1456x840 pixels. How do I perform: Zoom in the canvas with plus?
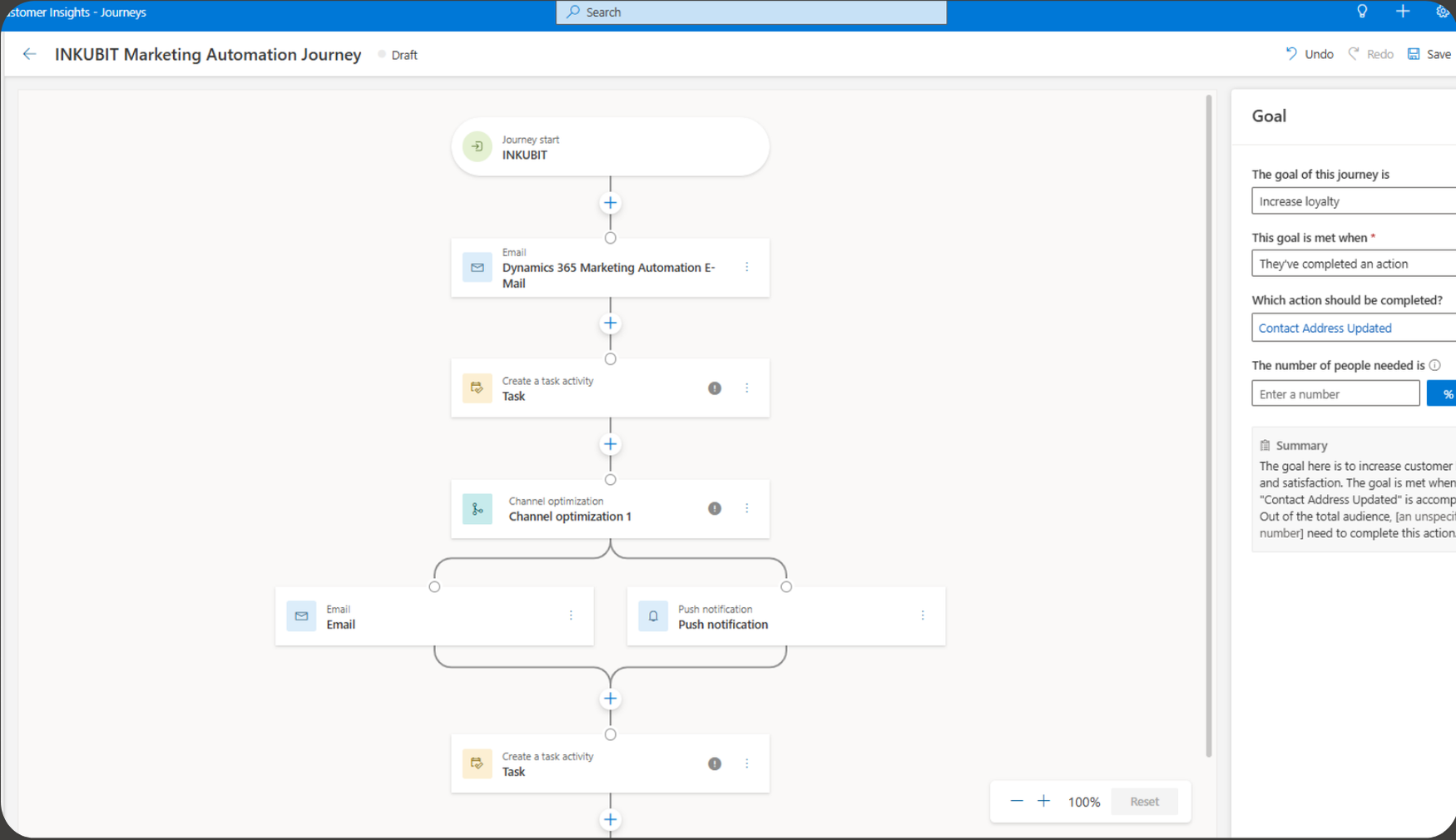click(1044, 801)
